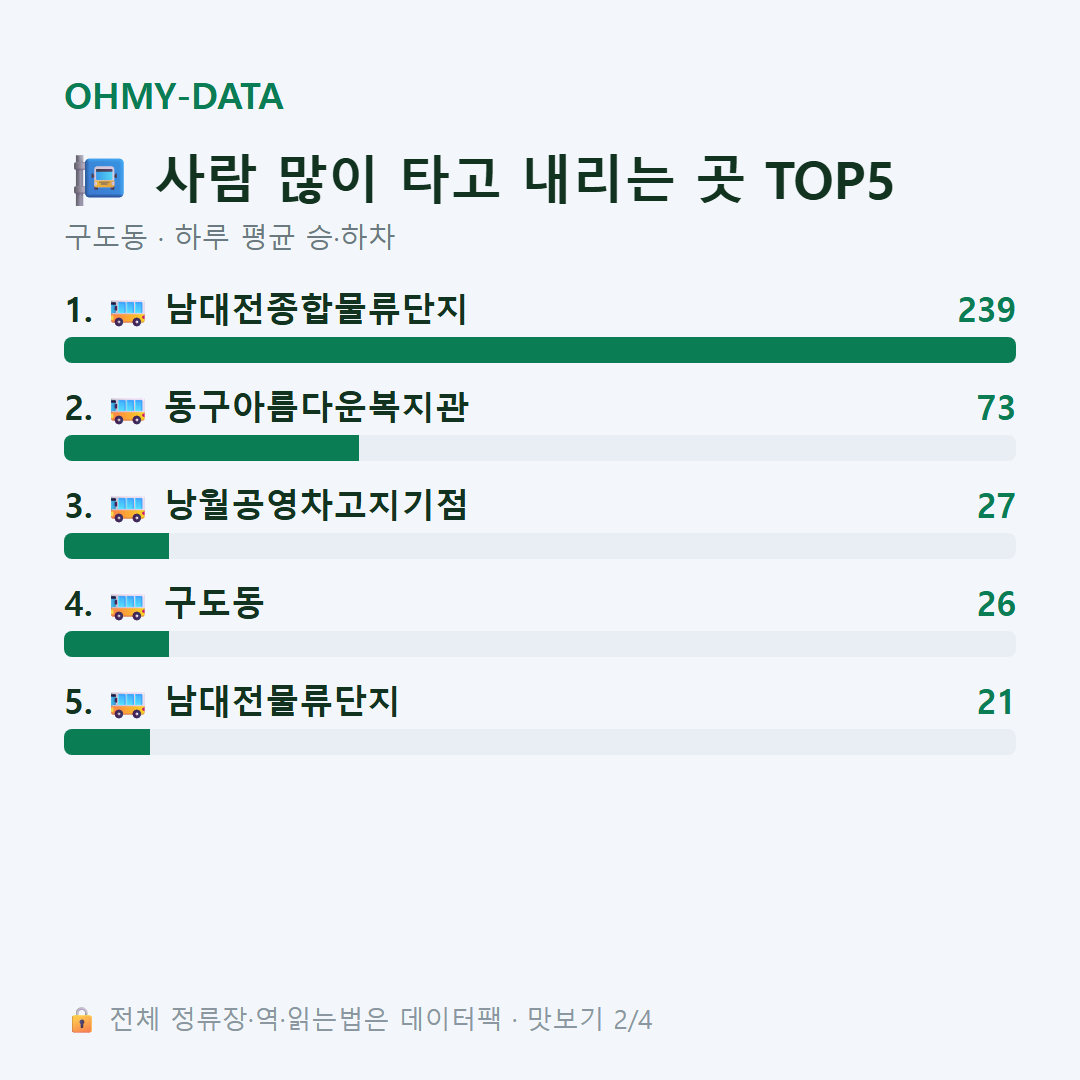Click the bus icon beside 남대전종합물류단지
1080x1080 pixels.
[128, 311]
